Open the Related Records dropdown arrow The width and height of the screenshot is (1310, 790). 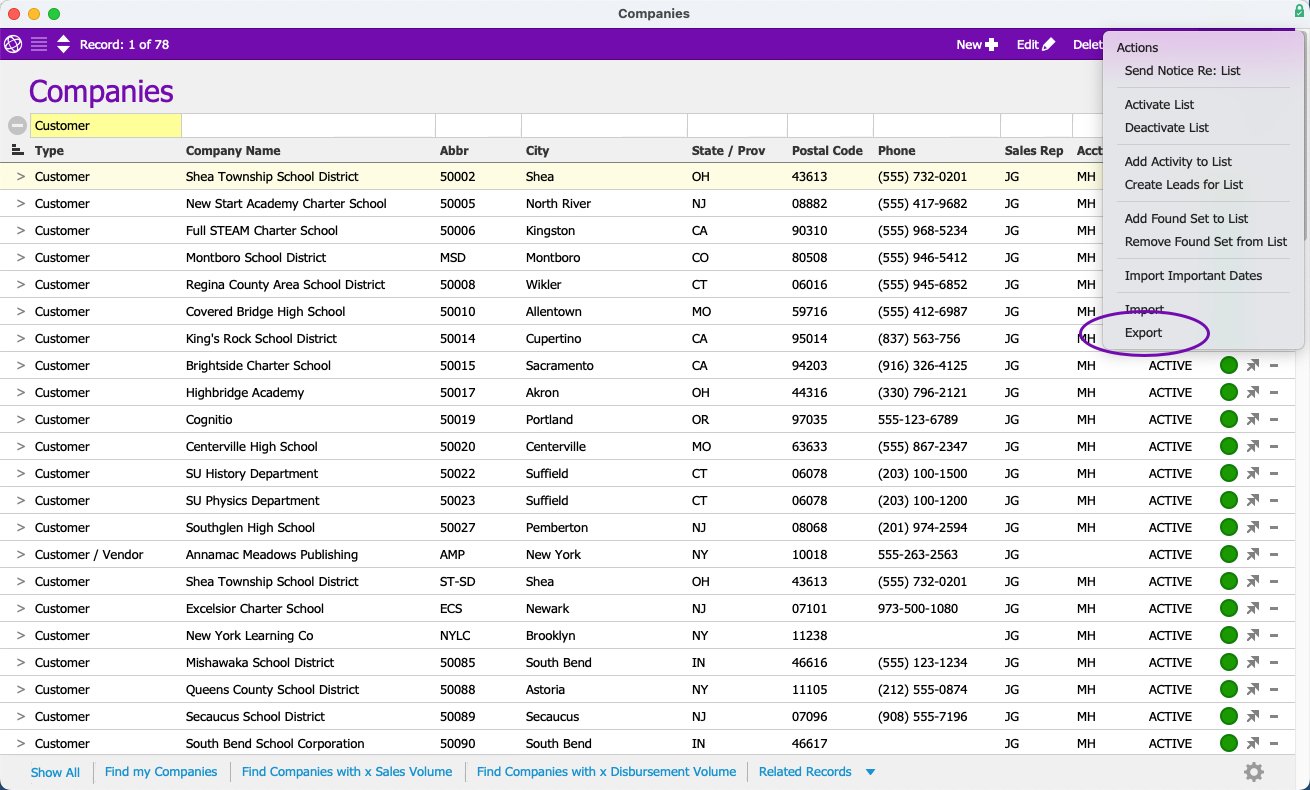[x=870, y=772]
